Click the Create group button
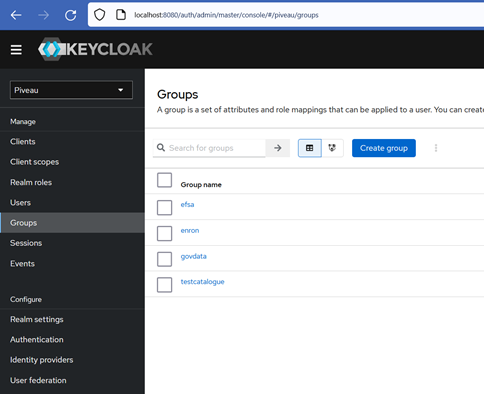 [x=384, y=148]
